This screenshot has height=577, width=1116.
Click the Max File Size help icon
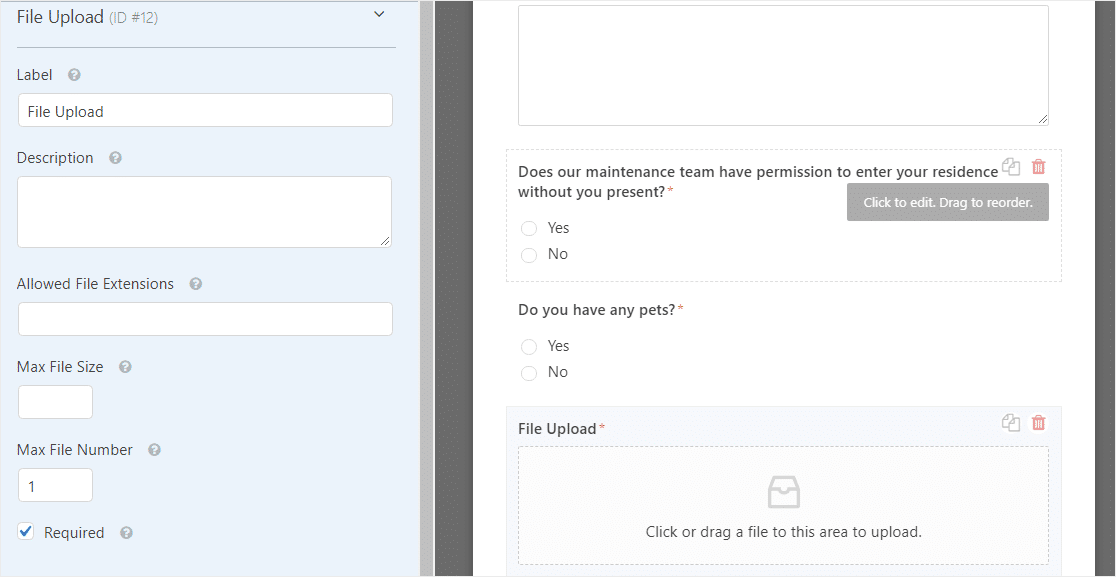125,367
